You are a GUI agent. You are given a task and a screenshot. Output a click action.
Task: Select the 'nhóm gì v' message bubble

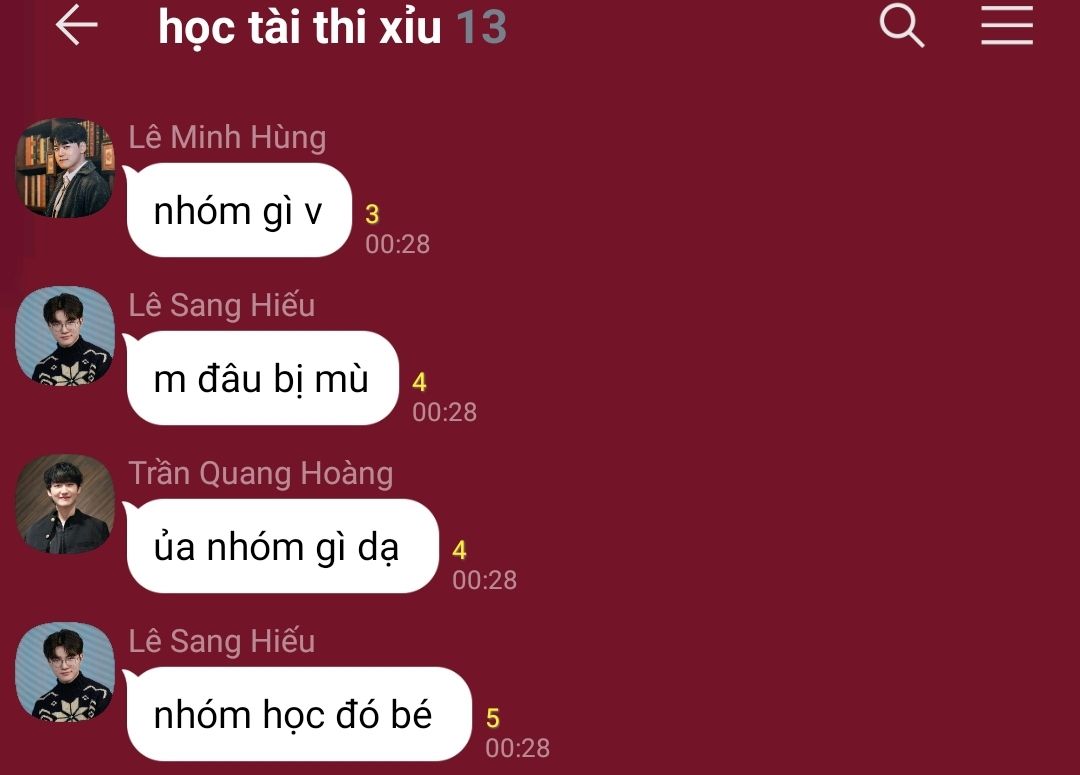tap(239, 210)
